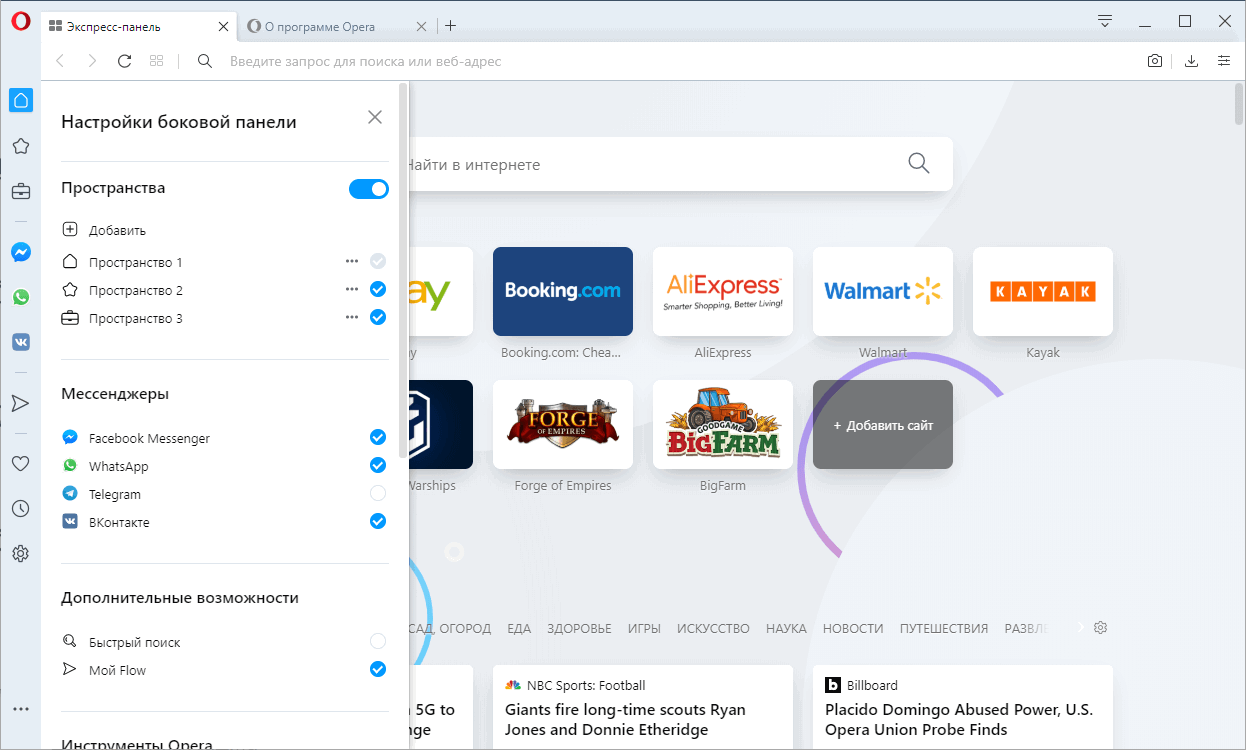The height and width of the screenshot is (750, 1246).
Task: Turn off the Пространства toggle switch
Action: point(369,189)
